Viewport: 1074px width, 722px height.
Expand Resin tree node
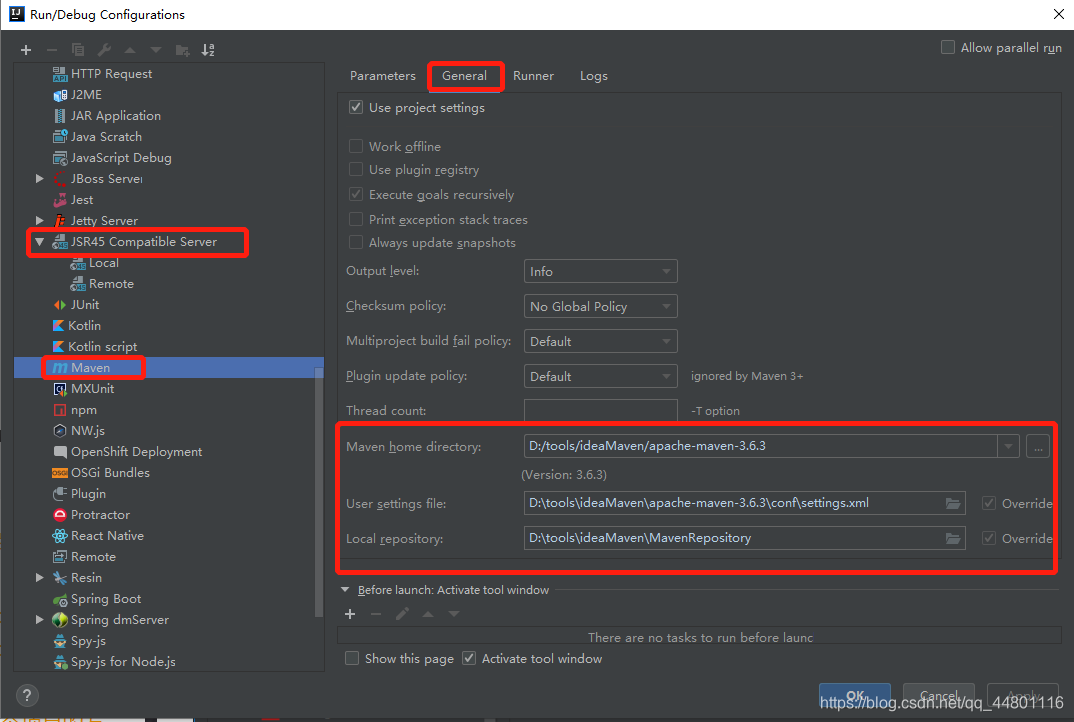(40, 577)
